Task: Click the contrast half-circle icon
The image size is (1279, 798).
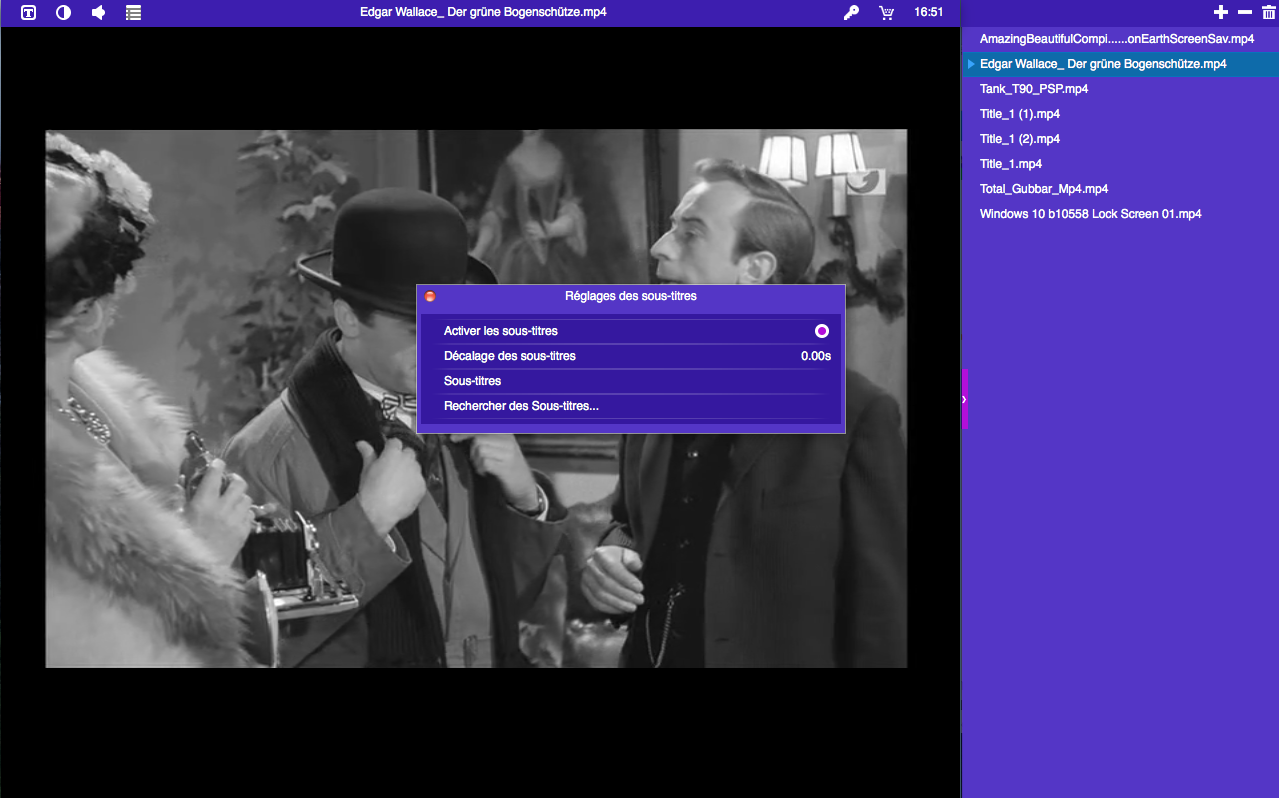Action: [63, 13]
